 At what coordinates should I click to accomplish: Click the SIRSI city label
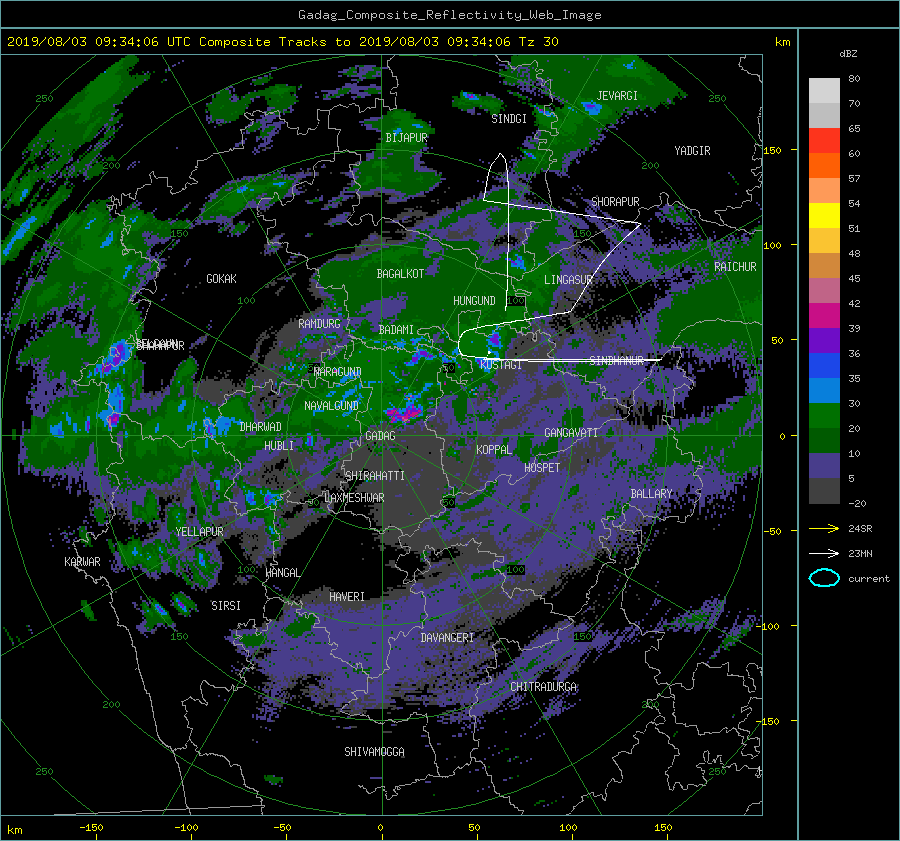click(x=226, y=606)
